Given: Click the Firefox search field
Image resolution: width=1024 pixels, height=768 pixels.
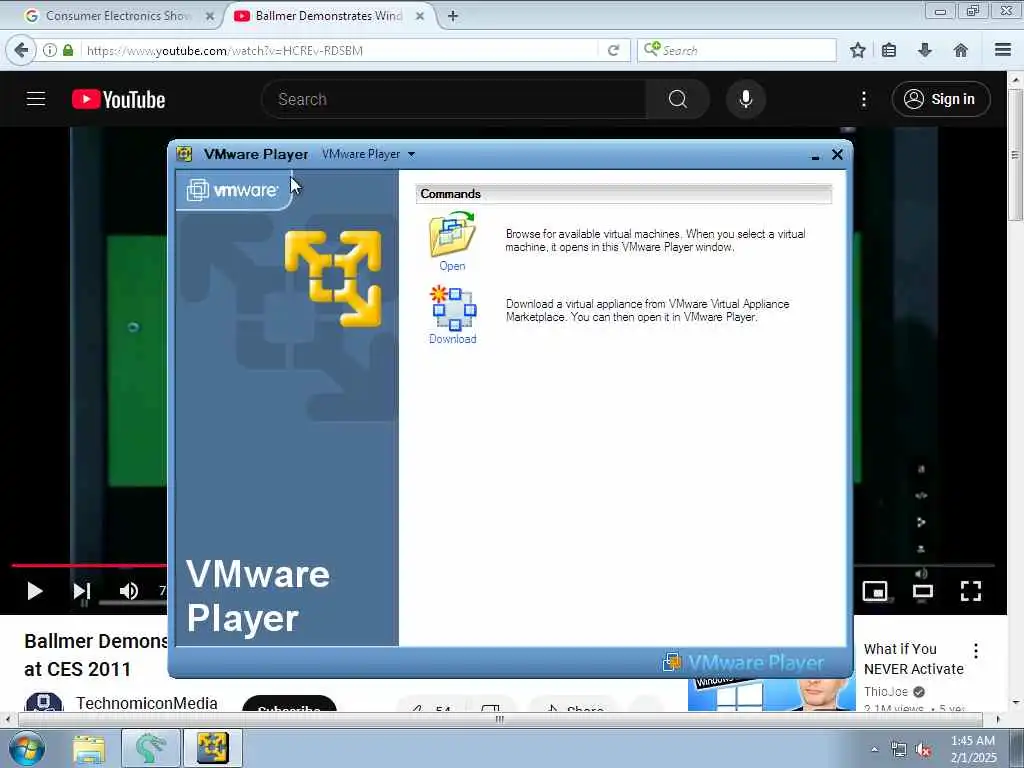Looking at the screenshot, I should [737, 50].
